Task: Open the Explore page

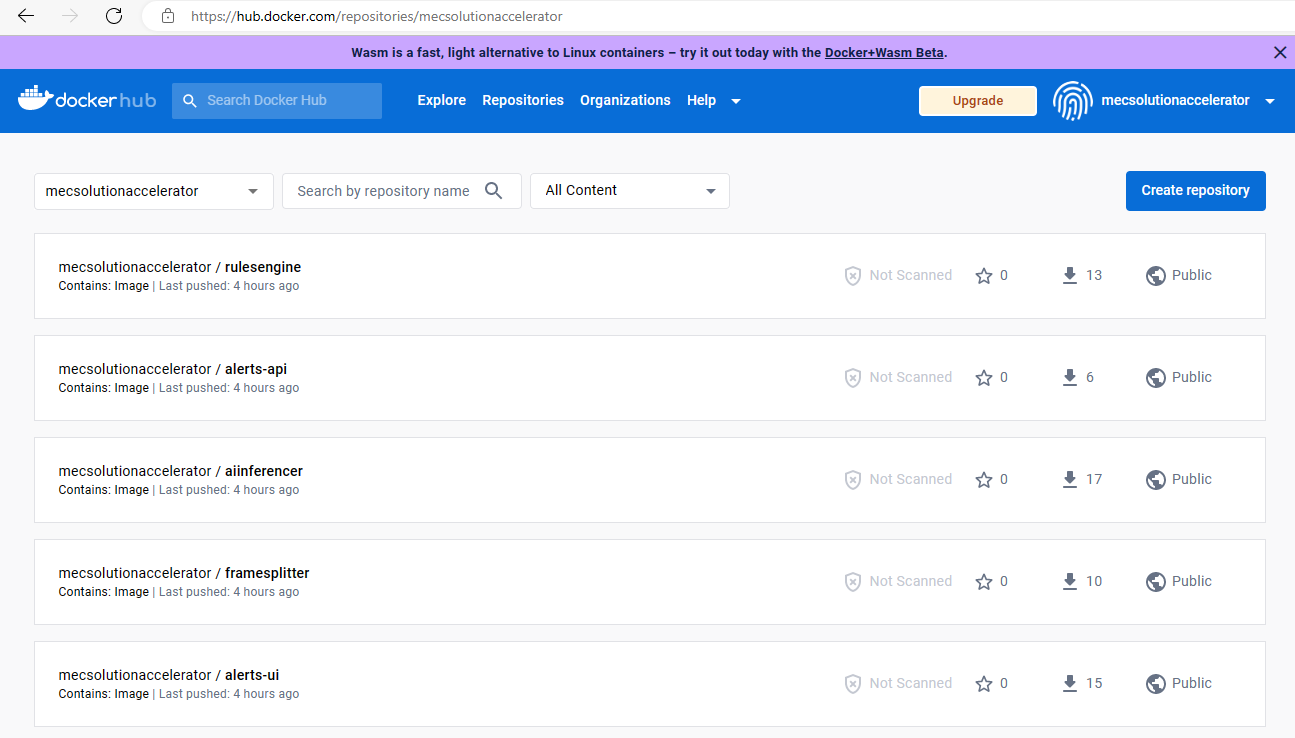Action: 441,100
